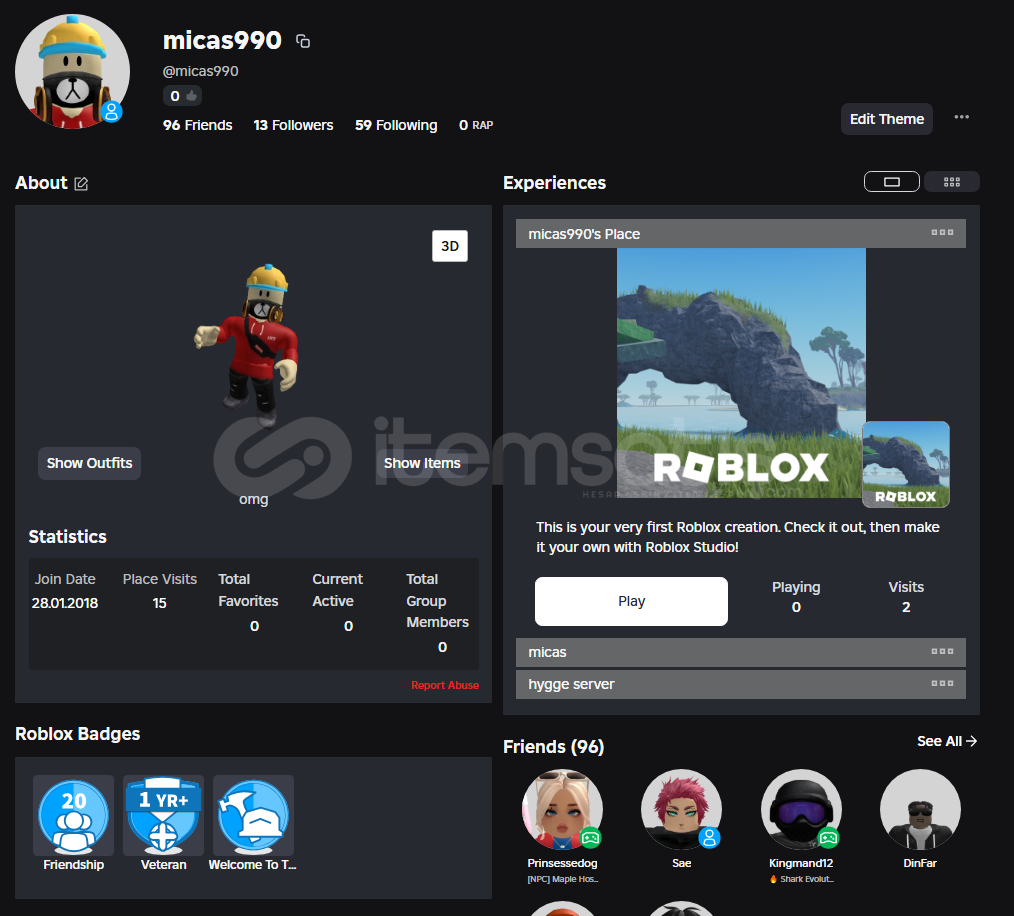Click the Welcome To The Club badge icon
Image resolution: width=1014 pixels, height=916 pixels.
click(x=254, y=815)
